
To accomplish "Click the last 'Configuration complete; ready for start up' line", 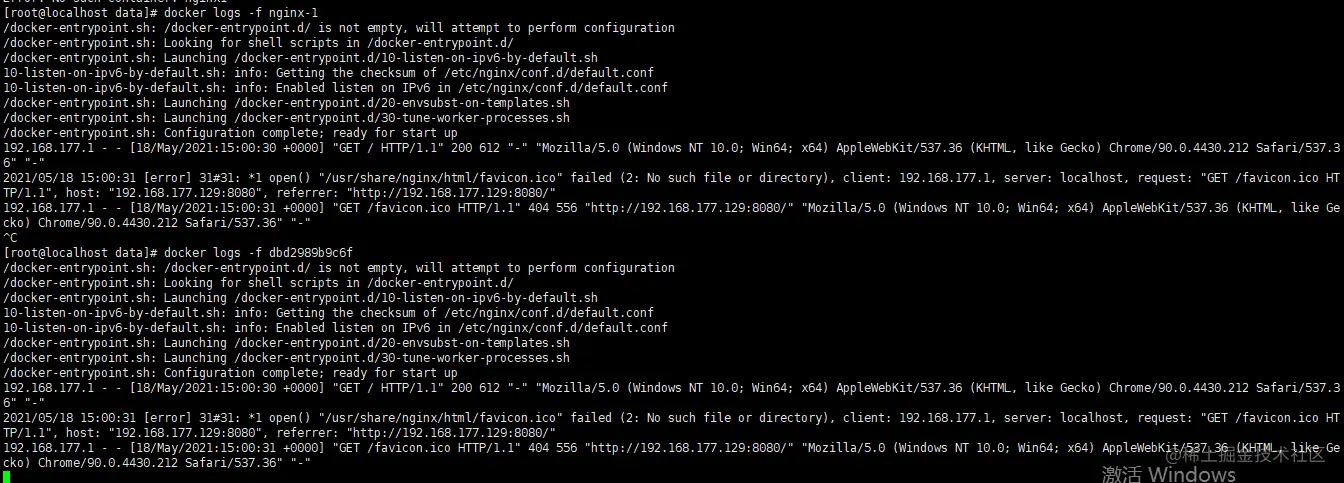I will tap(230, 373).
